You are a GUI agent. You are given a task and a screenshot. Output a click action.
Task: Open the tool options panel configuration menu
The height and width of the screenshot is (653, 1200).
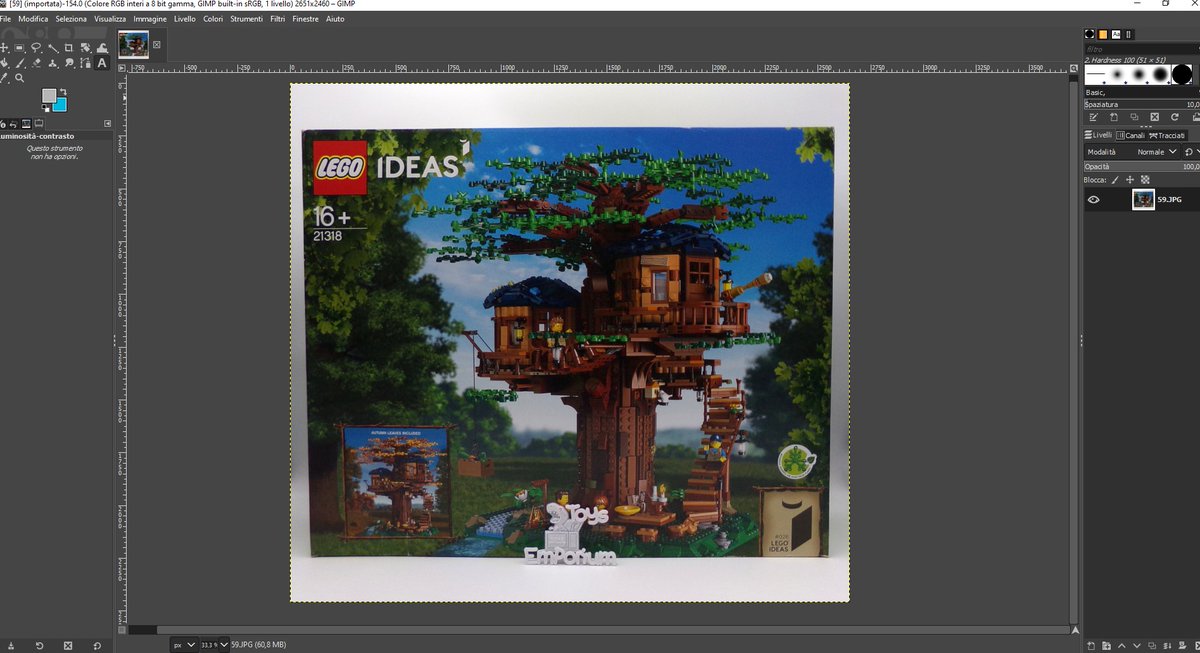tap(108, 123)
